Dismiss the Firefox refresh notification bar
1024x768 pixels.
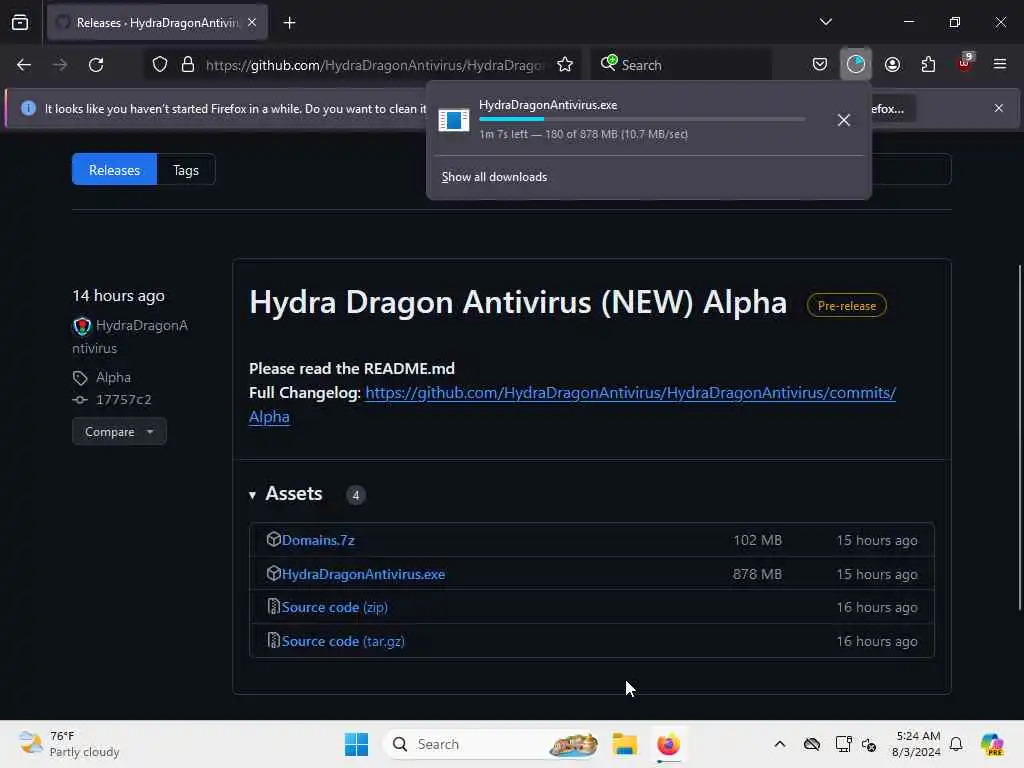click(x=999, y=108)
